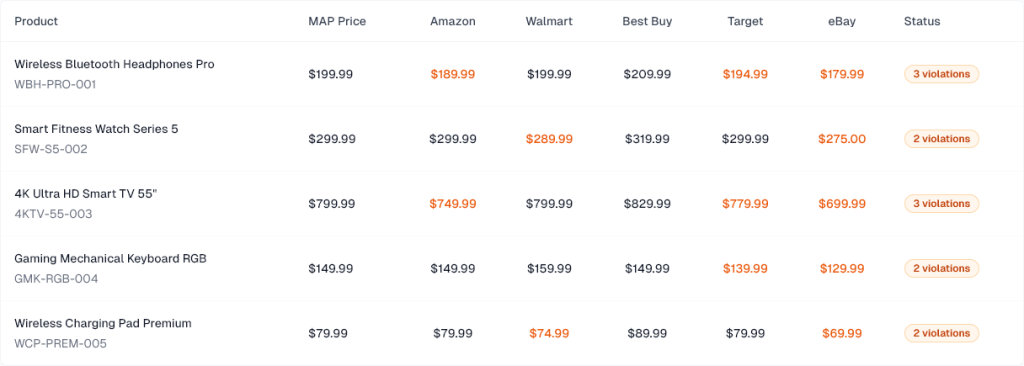
Task: Click the $189.99 Amazon price for headphones
Action: point(453,74)
